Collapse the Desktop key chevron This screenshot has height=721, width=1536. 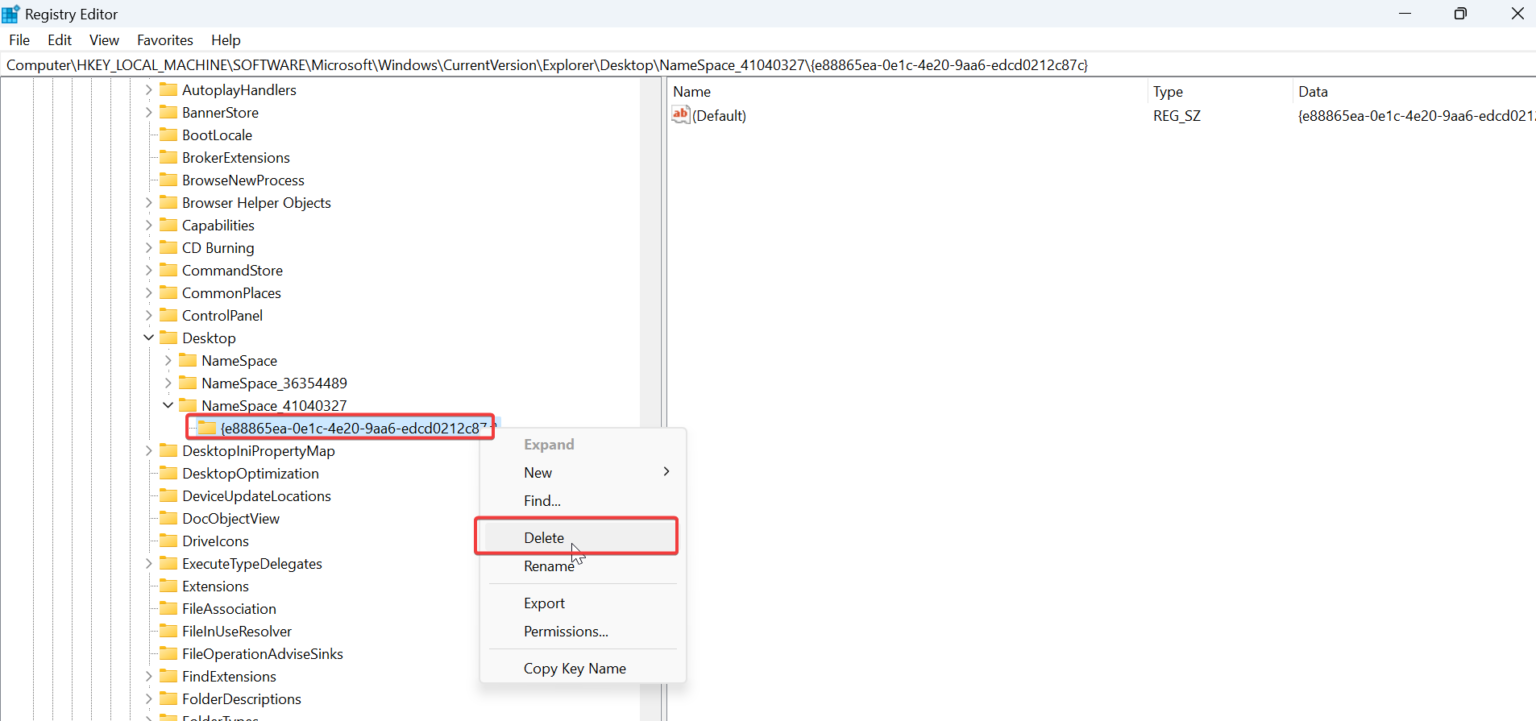148,337
